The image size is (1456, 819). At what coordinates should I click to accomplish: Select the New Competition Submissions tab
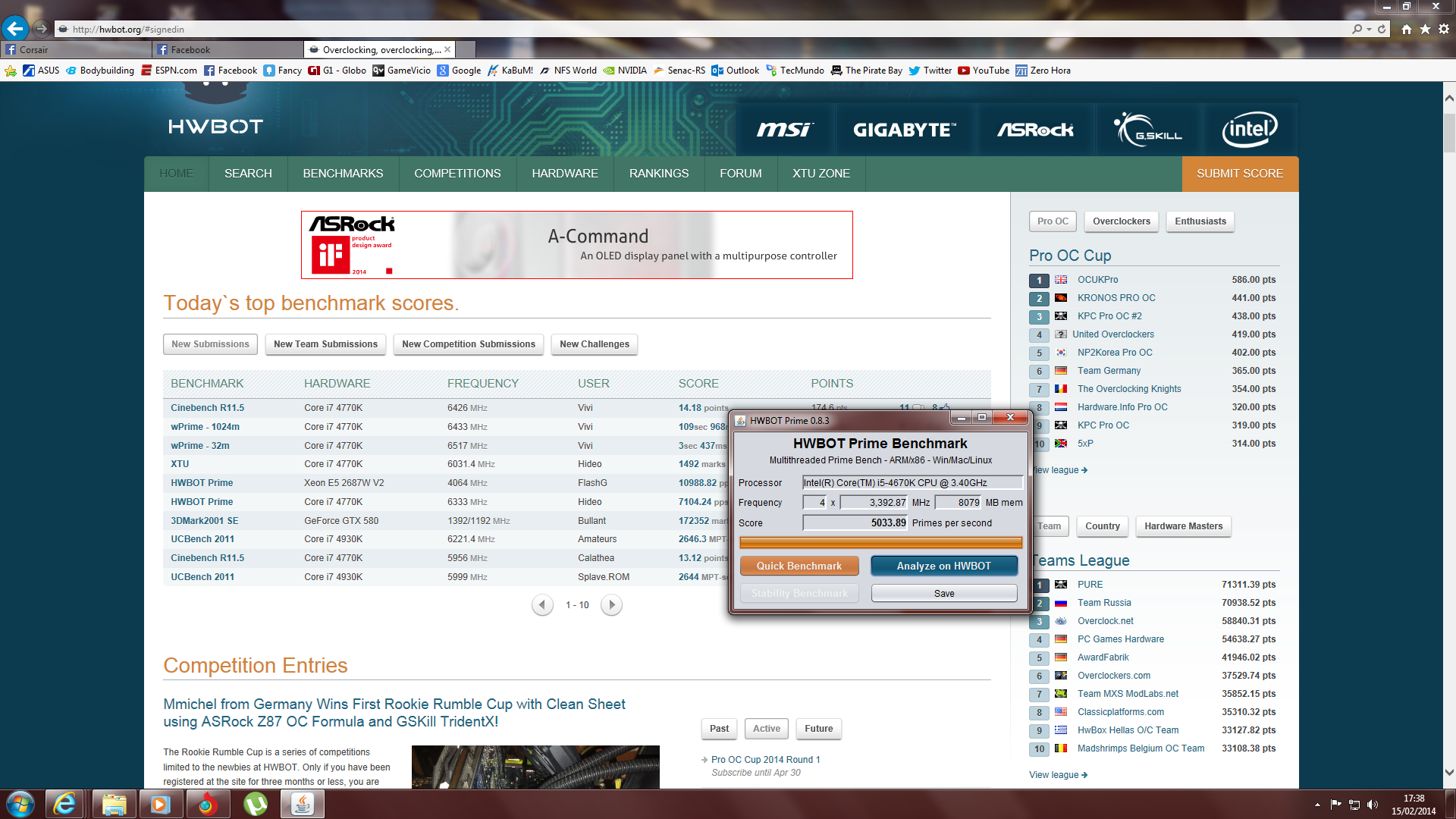point(469,344)
